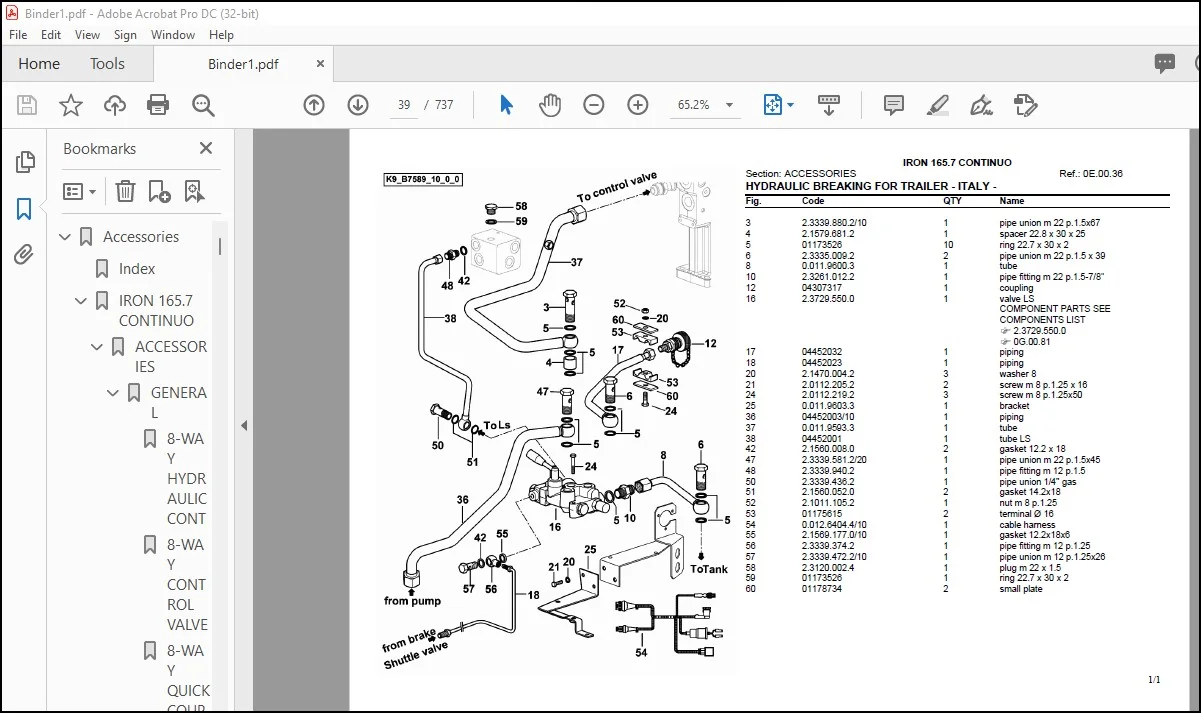Image resolution: width=1201 pixels, height=713 pixels.
Task: Go to the previous page
Action: tap(314, 105)
